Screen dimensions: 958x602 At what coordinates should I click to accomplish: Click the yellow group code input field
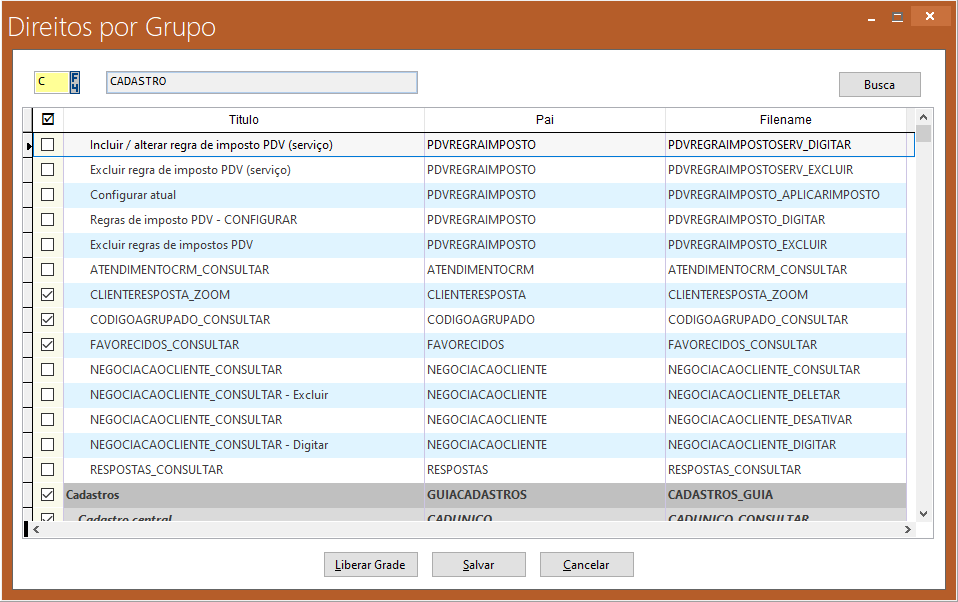51,82
